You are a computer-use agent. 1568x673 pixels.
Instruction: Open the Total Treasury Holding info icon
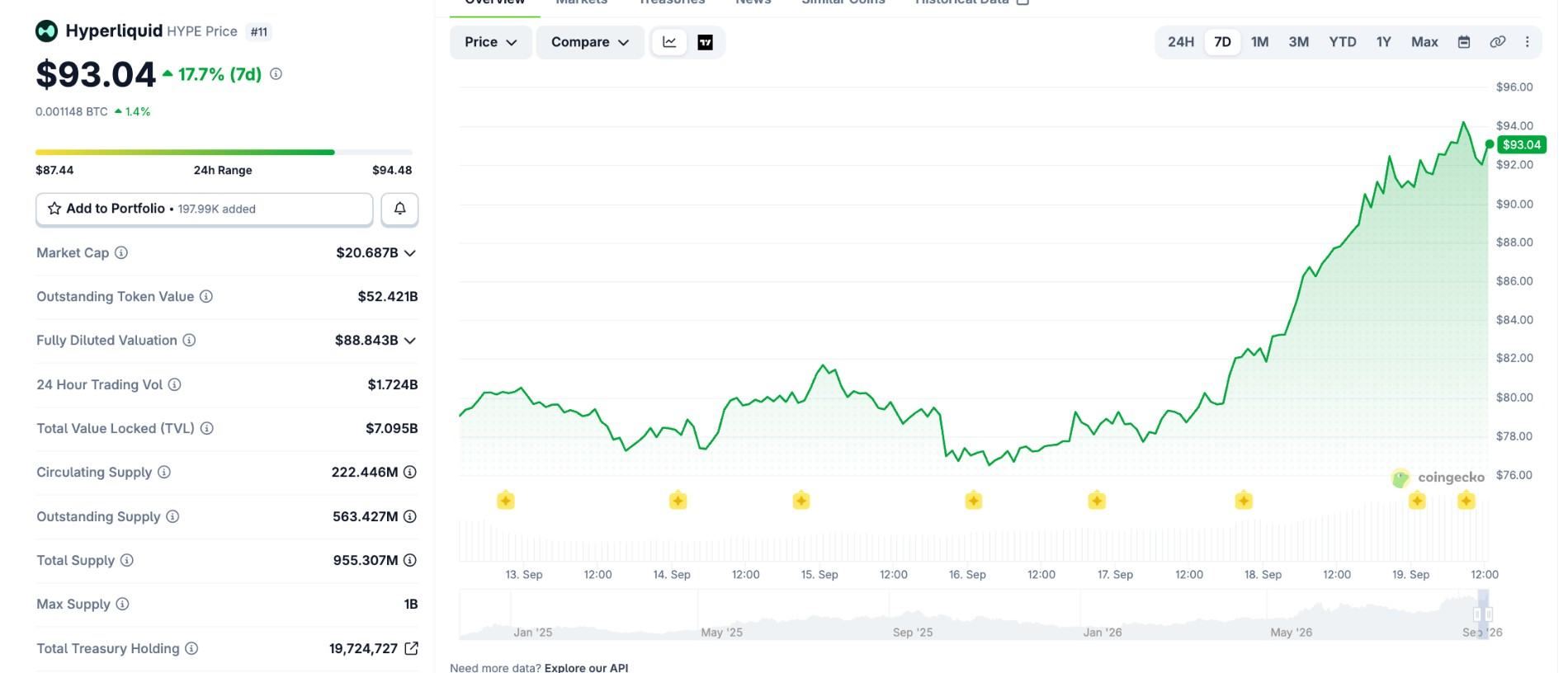click(191, 648)
